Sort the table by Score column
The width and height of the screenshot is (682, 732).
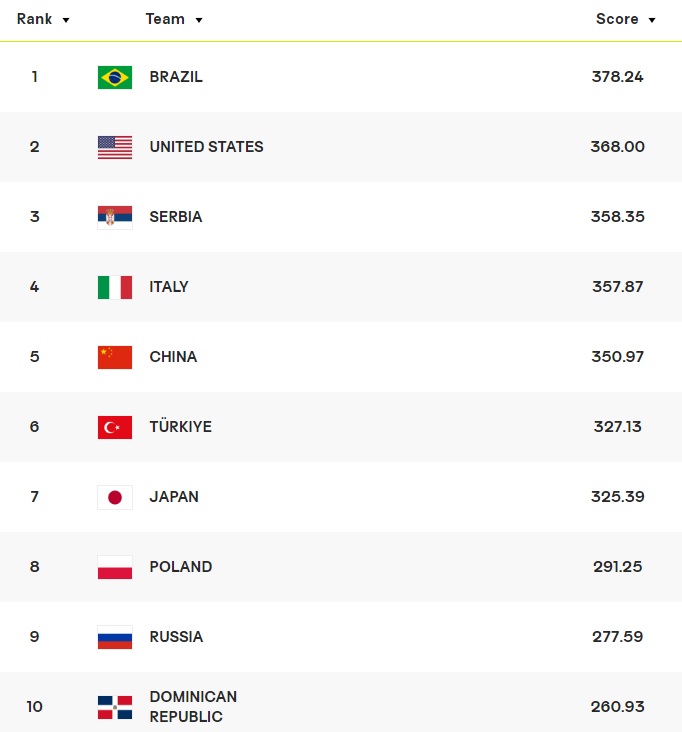625,19
